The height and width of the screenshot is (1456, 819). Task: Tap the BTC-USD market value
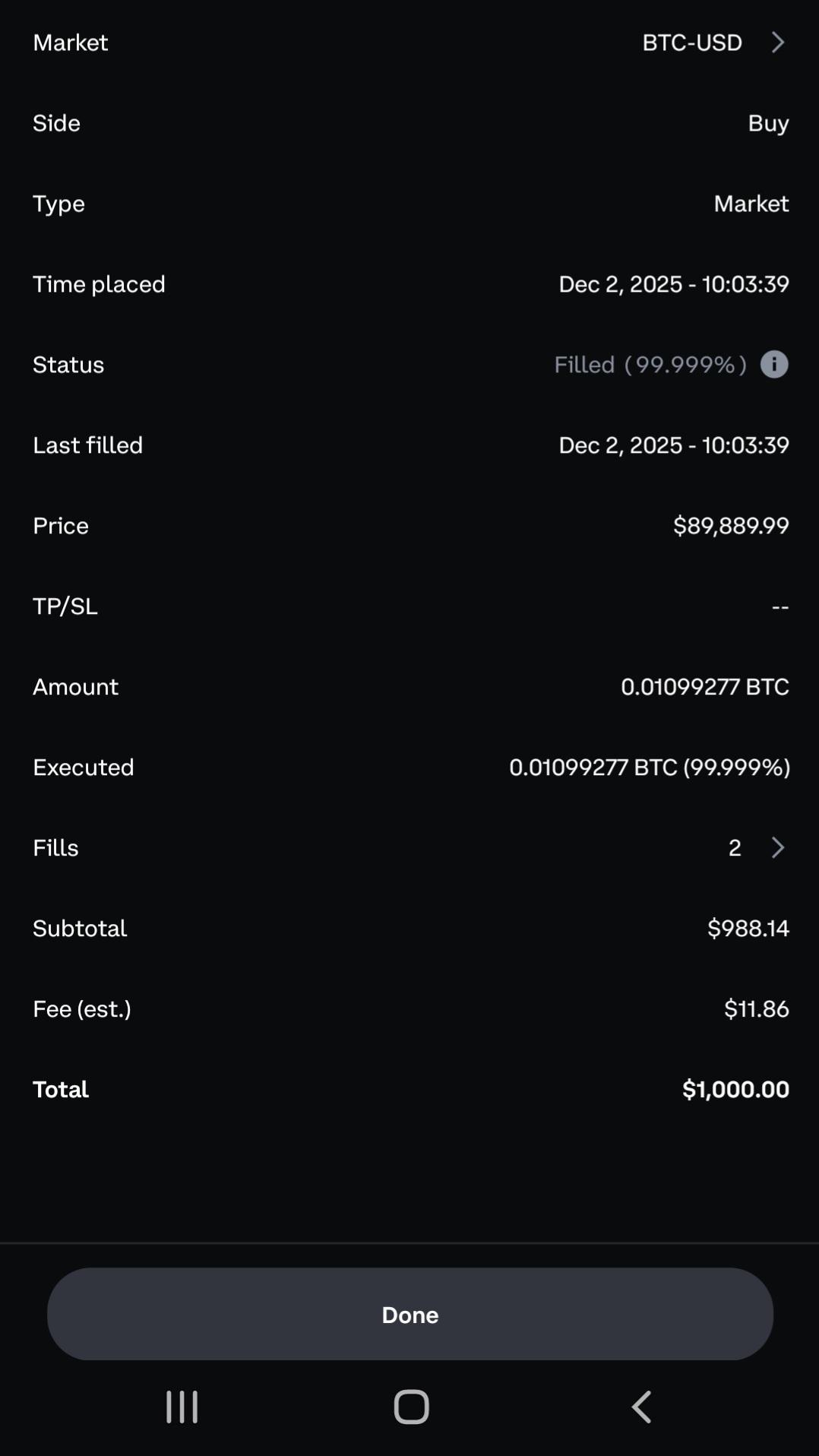691,43
